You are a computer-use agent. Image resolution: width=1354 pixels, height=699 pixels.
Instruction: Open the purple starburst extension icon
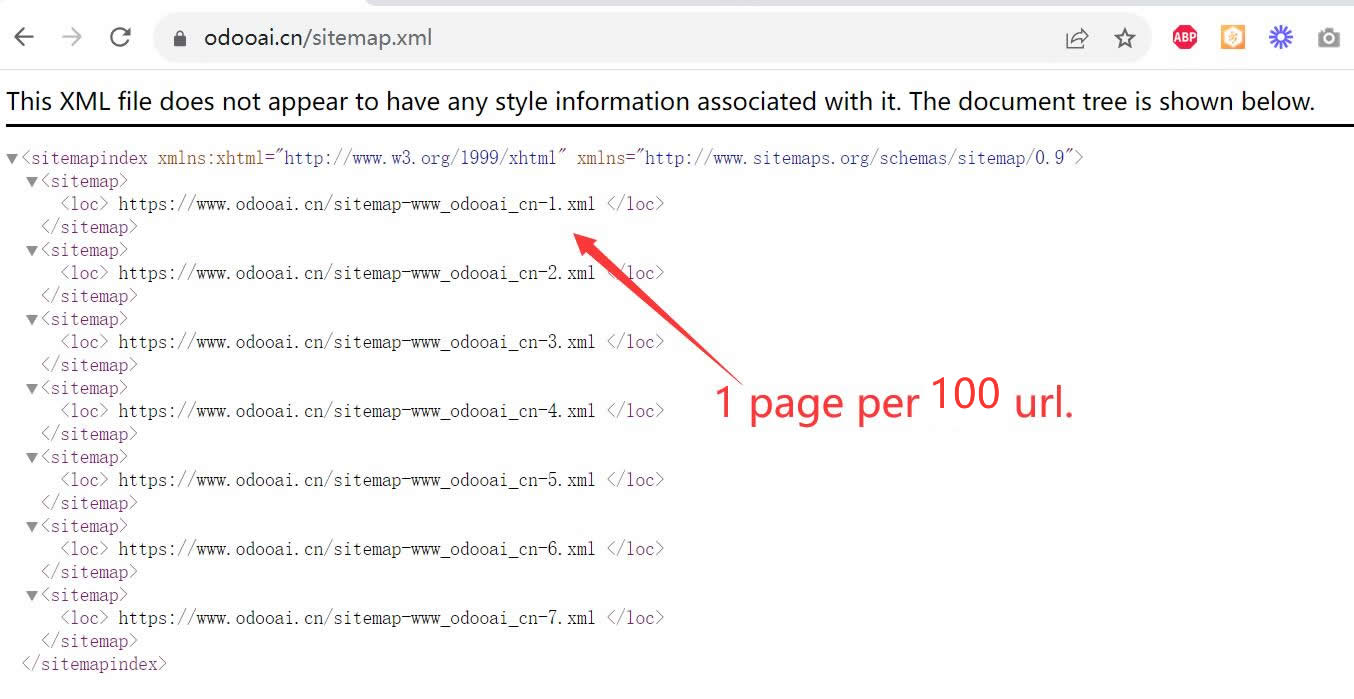tap(1281, 38)
